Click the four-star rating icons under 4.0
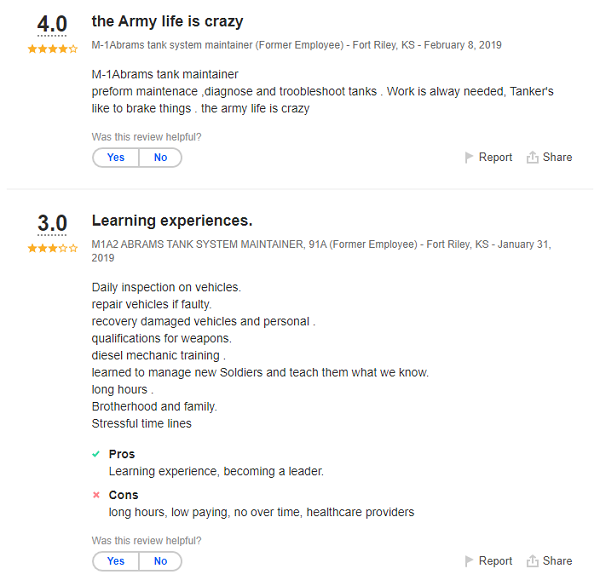The width and height of the screenshot is (600, 586). 52,48
